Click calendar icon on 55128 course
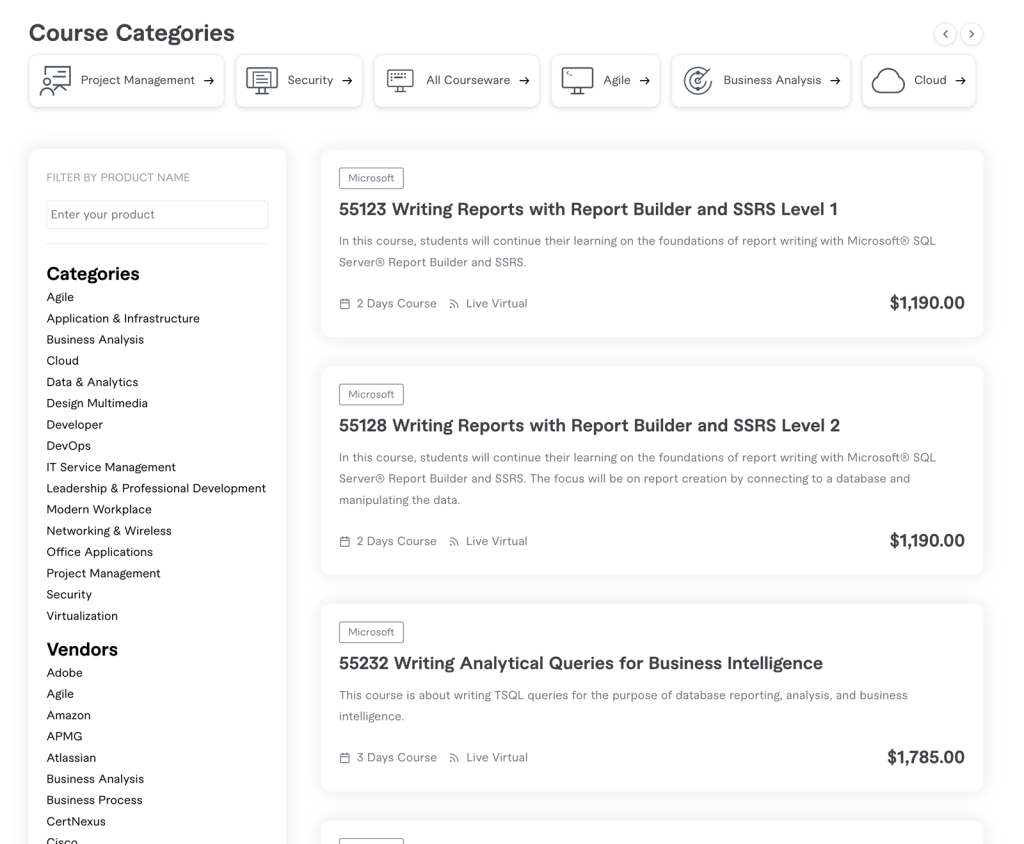This screenshot has width=1024, height=844. point(345,542)
